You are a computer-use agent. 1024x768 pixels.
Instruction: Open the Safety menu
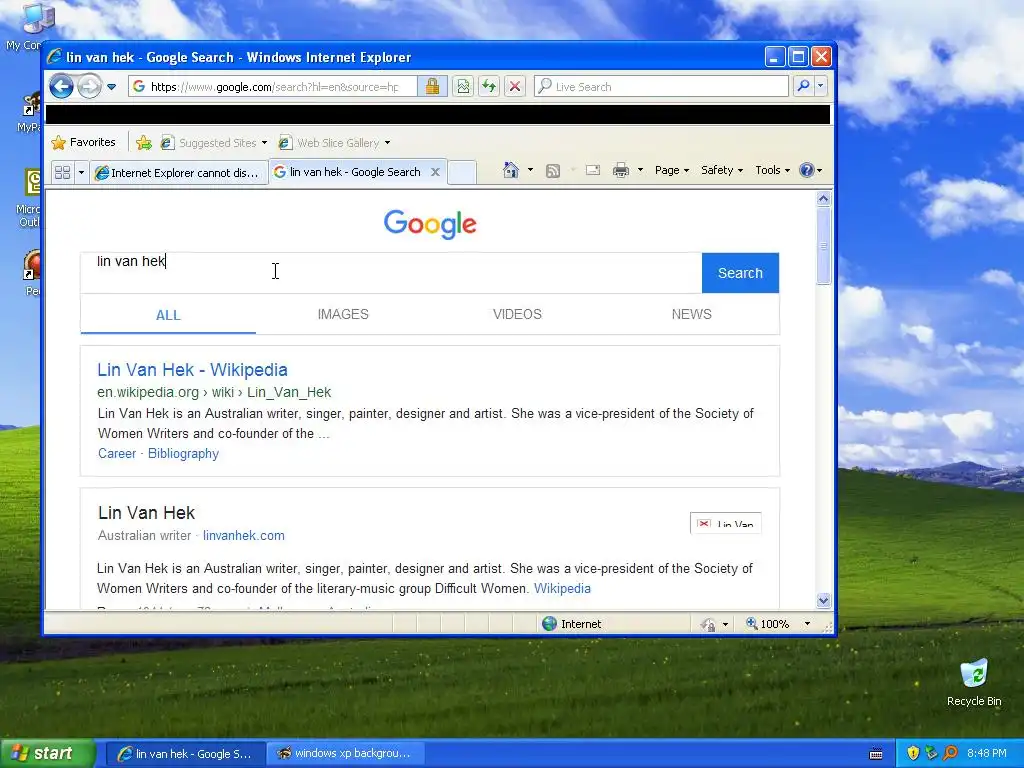722,170
